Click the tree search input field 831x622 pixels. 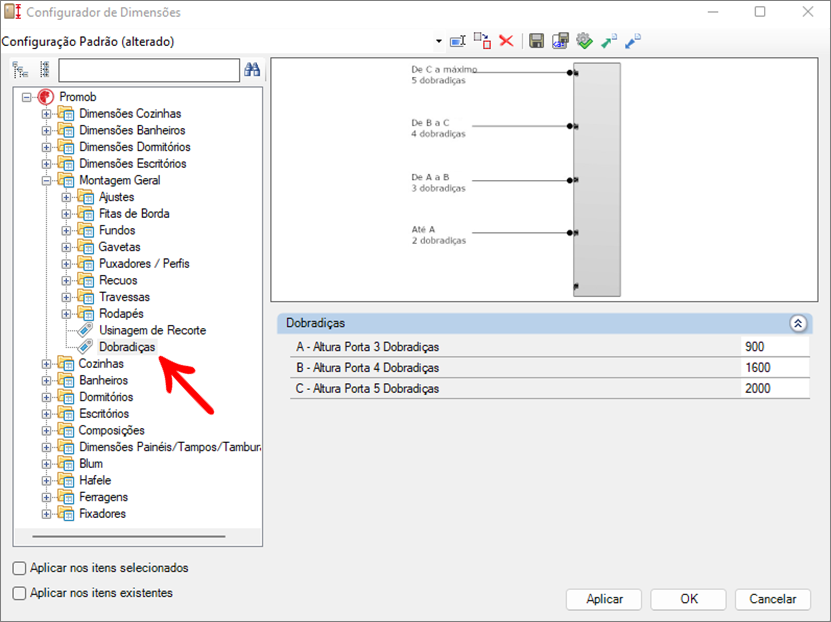click(149, 70)
